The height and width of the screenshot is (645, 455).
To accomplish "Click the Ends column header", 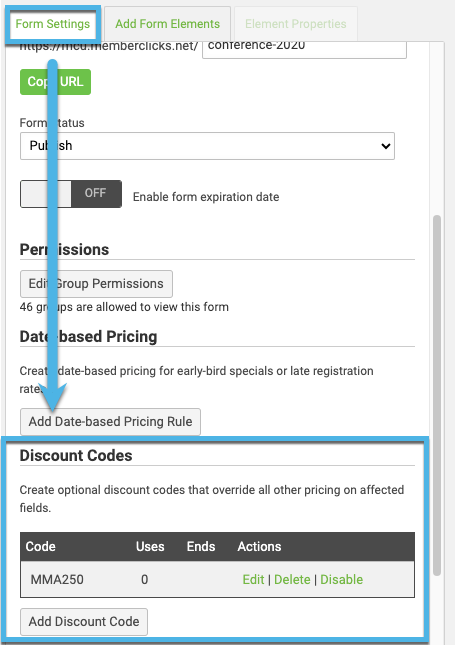I will coord(201,546).
